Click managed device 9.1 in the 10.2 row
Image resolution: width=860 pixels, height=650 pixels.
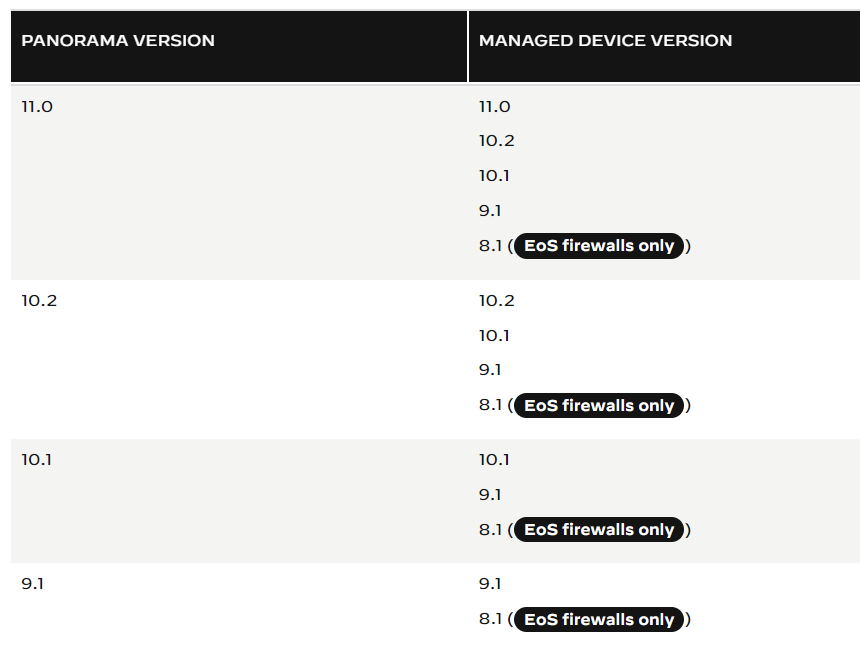pos(490,370)
